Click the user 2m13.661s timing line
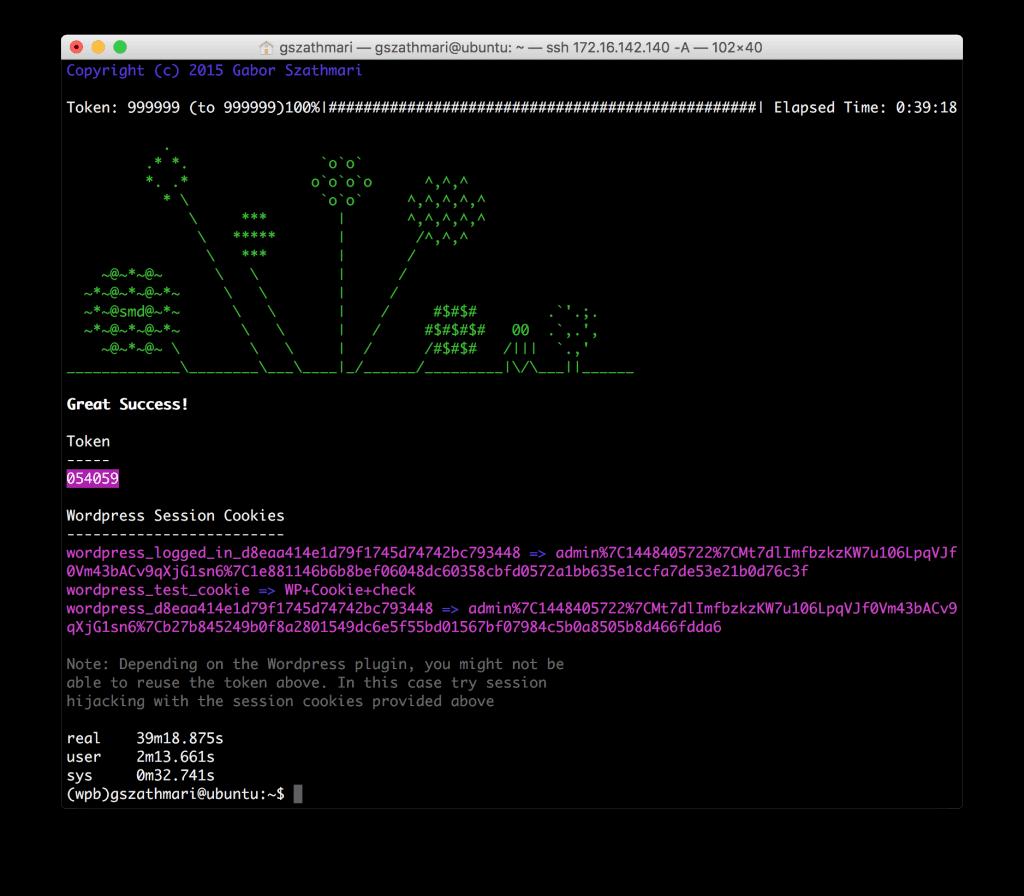Viewport: 1024px width, 896px height. [x=140, y=757]
